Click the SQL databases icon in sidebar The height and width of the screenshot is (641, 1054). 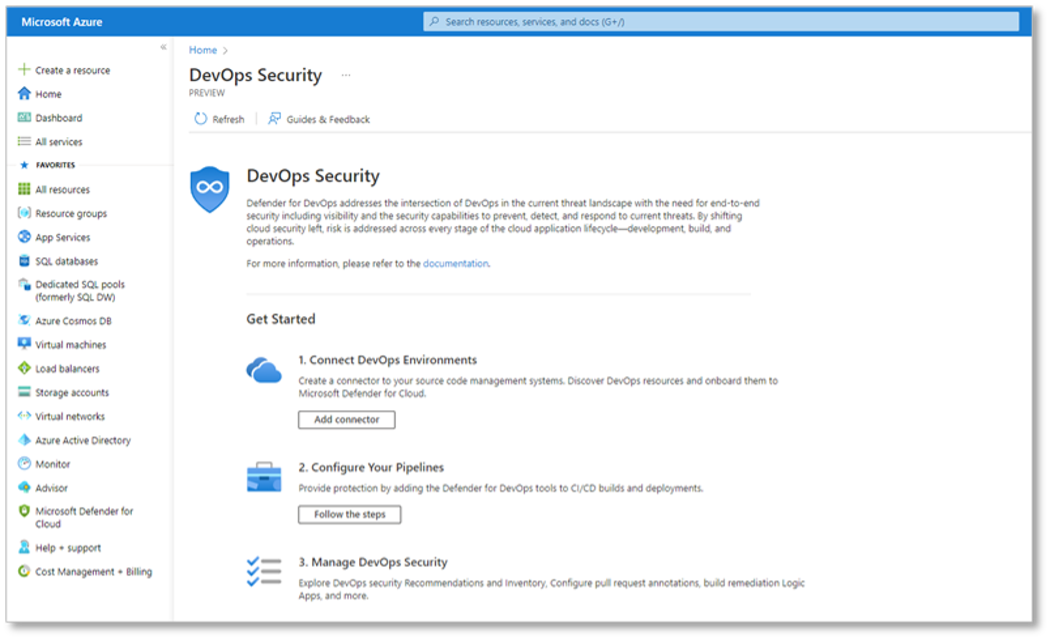click(25, 261)
